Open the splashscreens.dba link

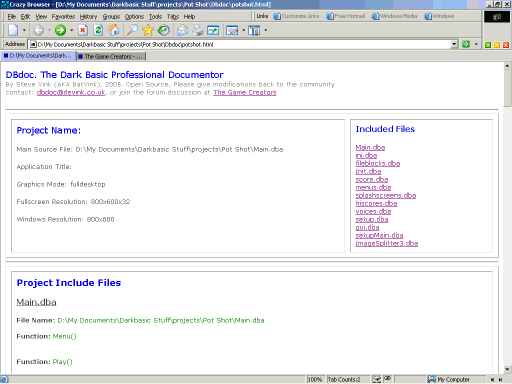(386, 195)
